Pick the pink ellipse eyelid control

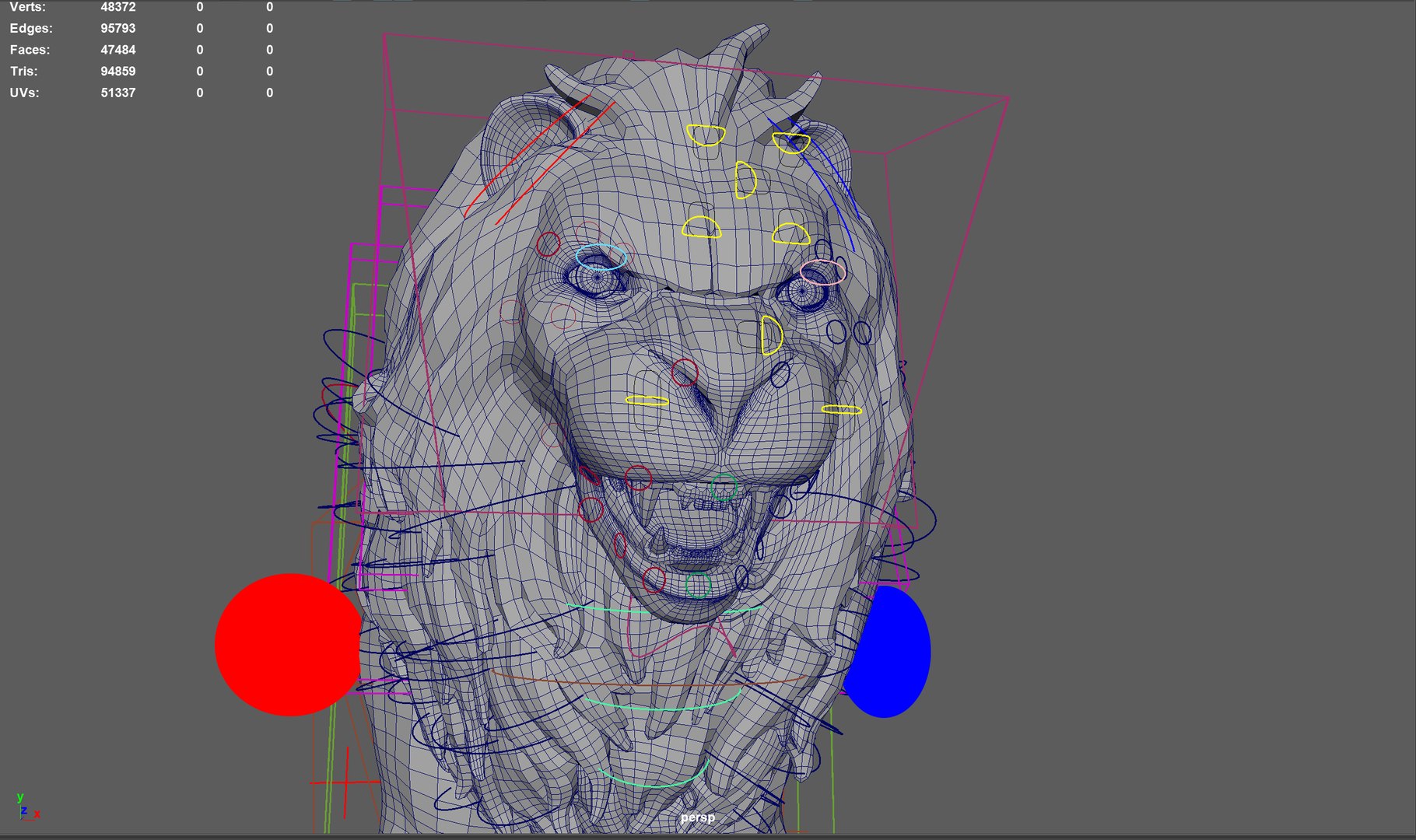[822, 272]
